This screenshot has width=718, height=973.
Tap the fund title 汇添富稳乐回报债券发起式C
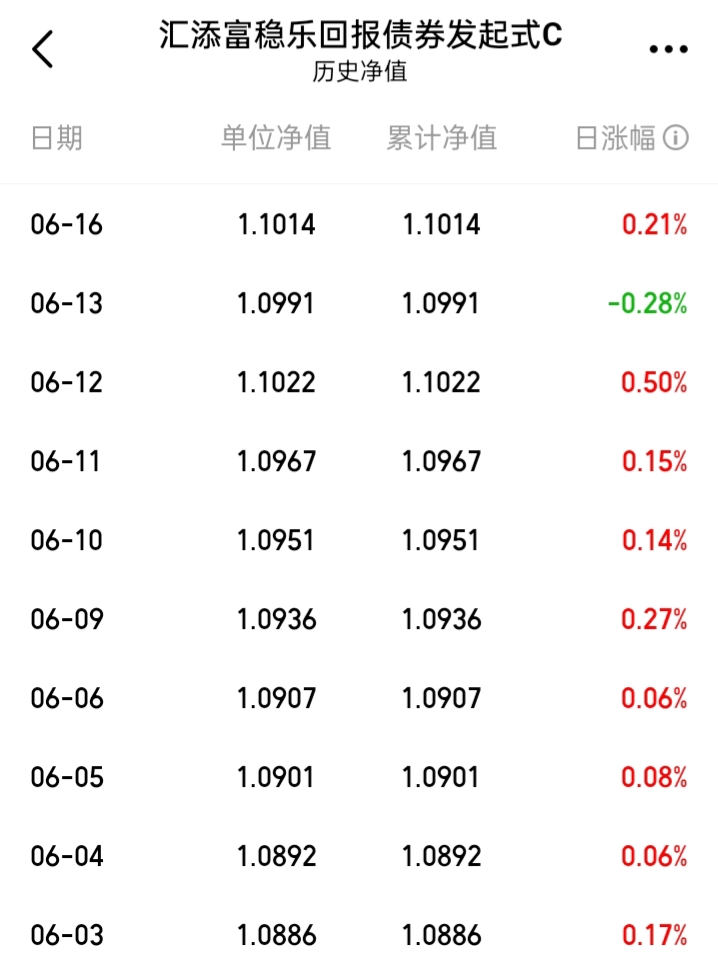coord(361,34)
